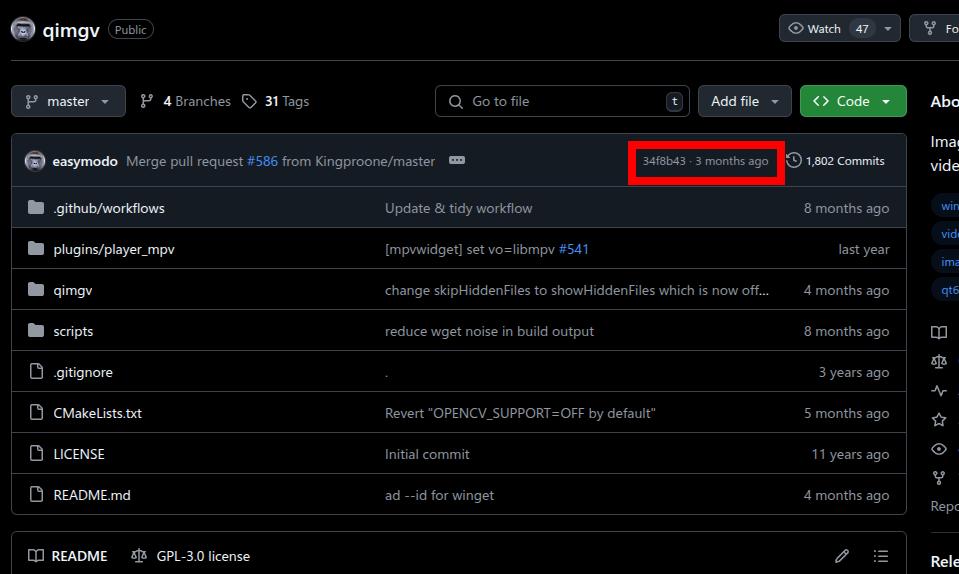Image resolution: width=959 pixels, height=574 pixels.
Task: Open issue #541 link in mpvwidget commit
Action: [x=574, y=249]
